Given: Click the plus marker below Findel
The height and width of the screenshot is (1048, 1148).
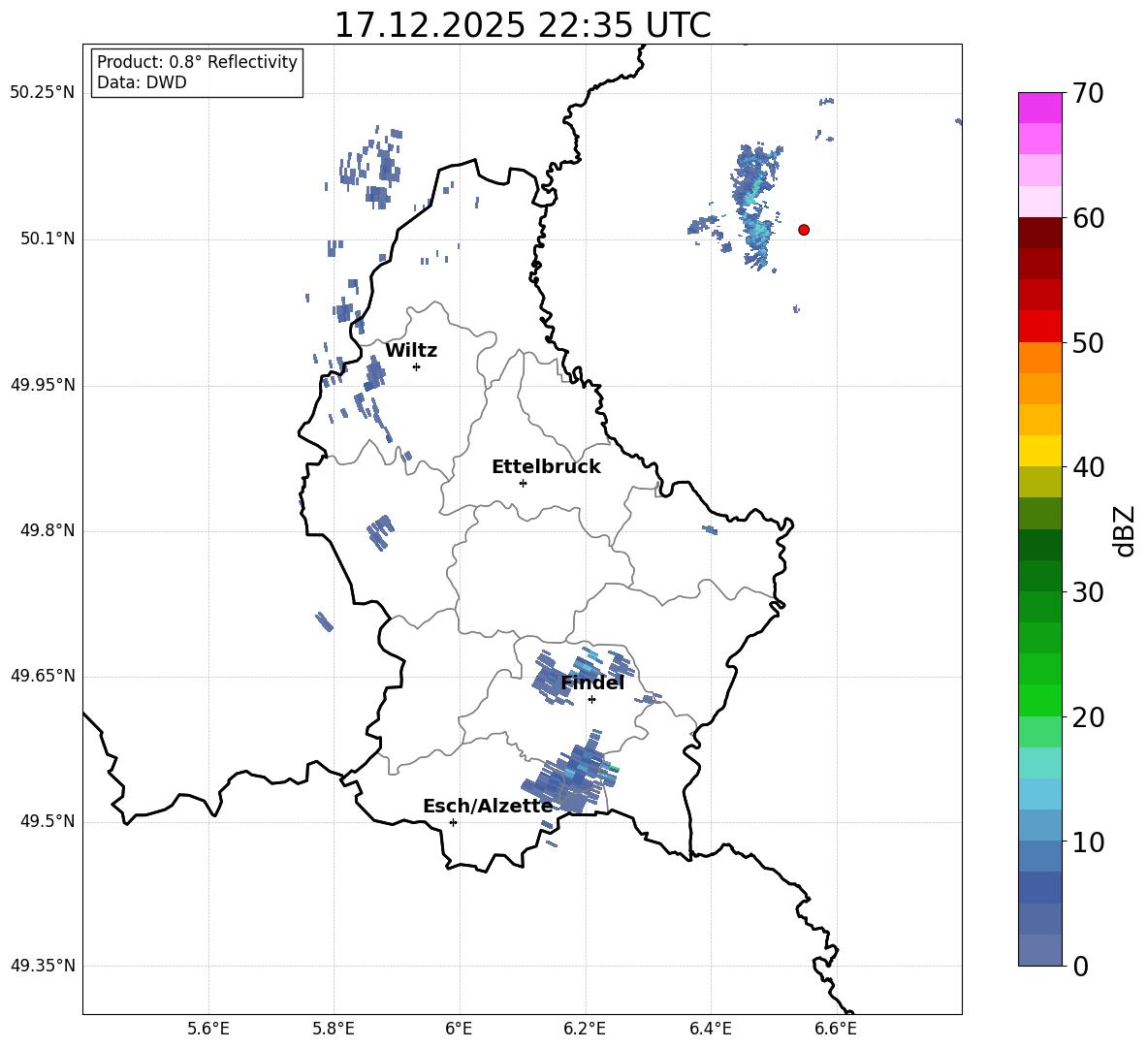Looking at the screenshot, I should (591, 700).
